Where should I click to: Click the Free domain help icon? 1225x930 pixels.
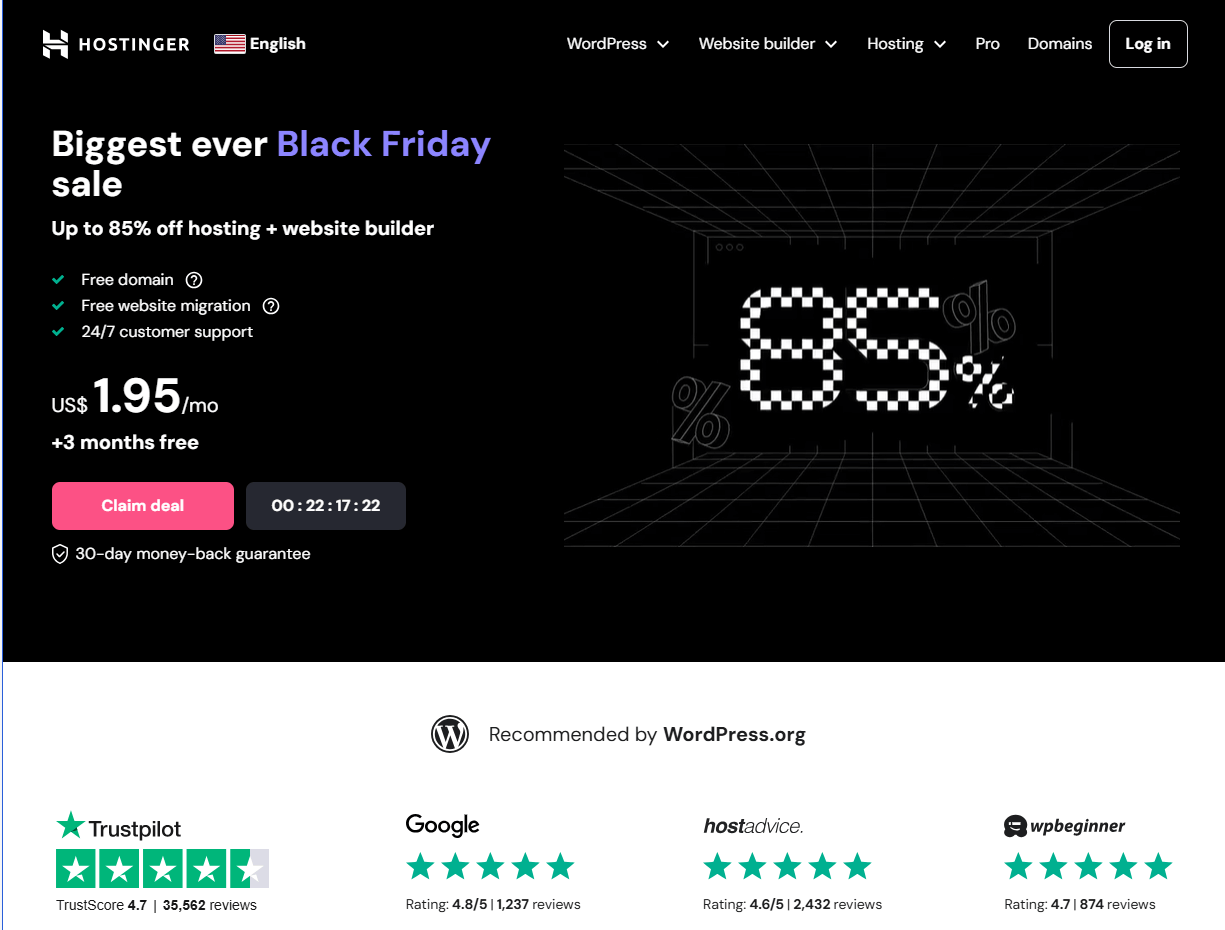pyautogui.click(x=194, y=280)
